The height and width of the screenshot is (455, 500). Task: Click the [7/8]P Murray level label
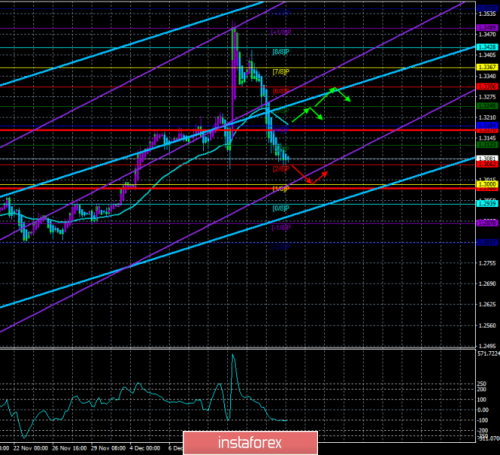281,72
